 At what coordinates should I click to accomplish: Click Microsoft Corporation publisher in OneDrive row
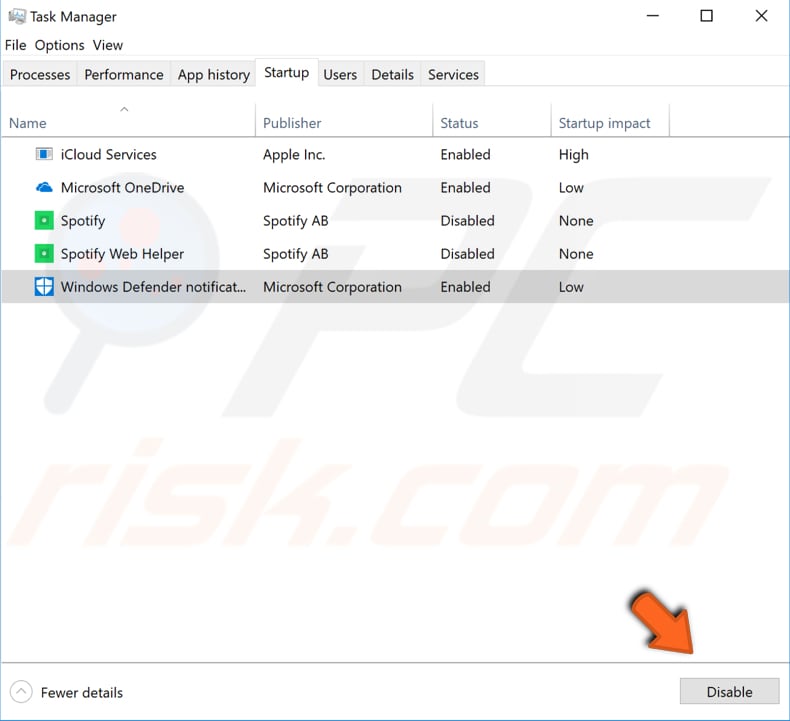pyautogui.click(x=332, y=188)
